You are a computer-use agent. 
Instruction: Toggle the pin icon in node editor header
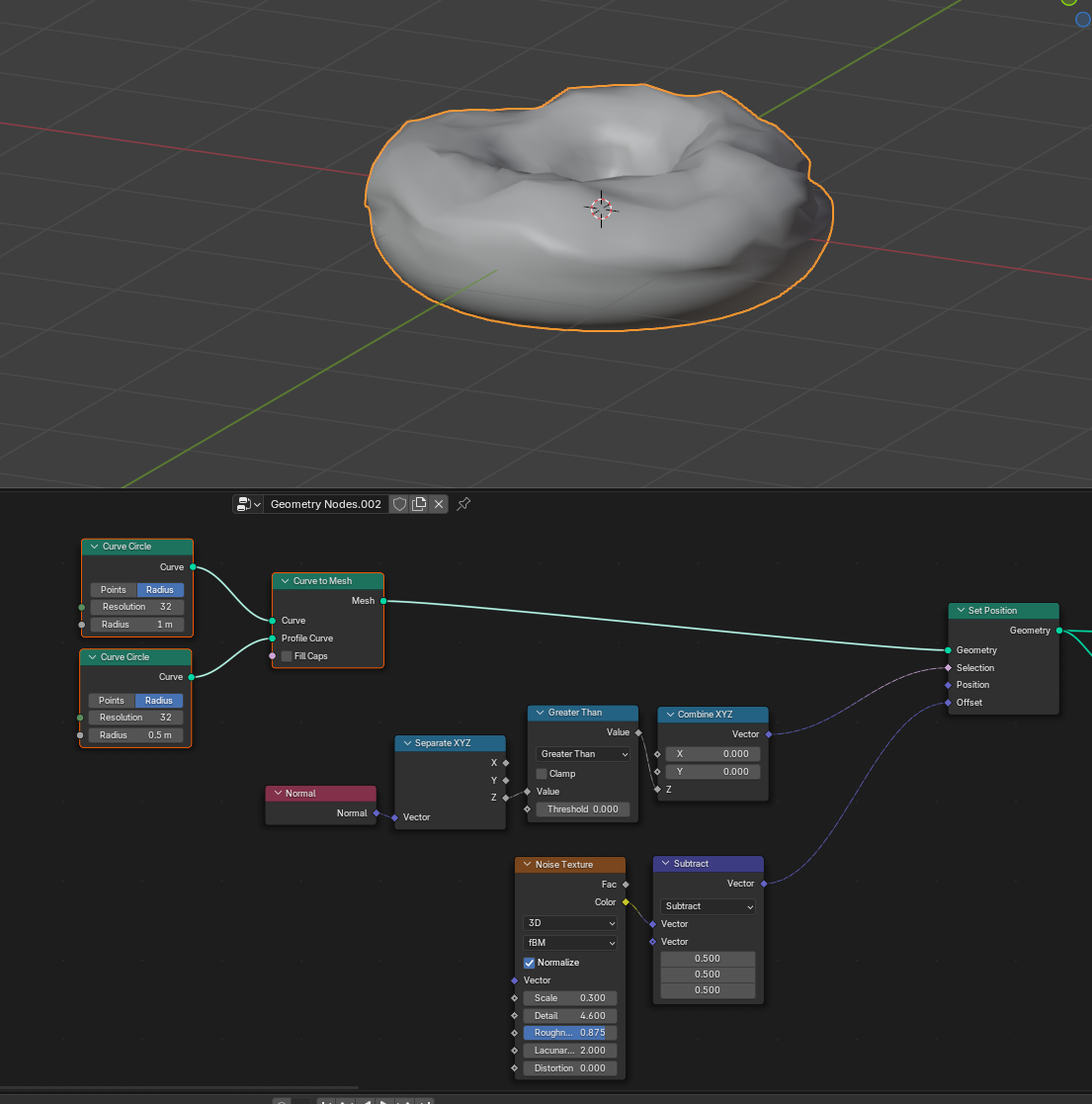[463, 504]
